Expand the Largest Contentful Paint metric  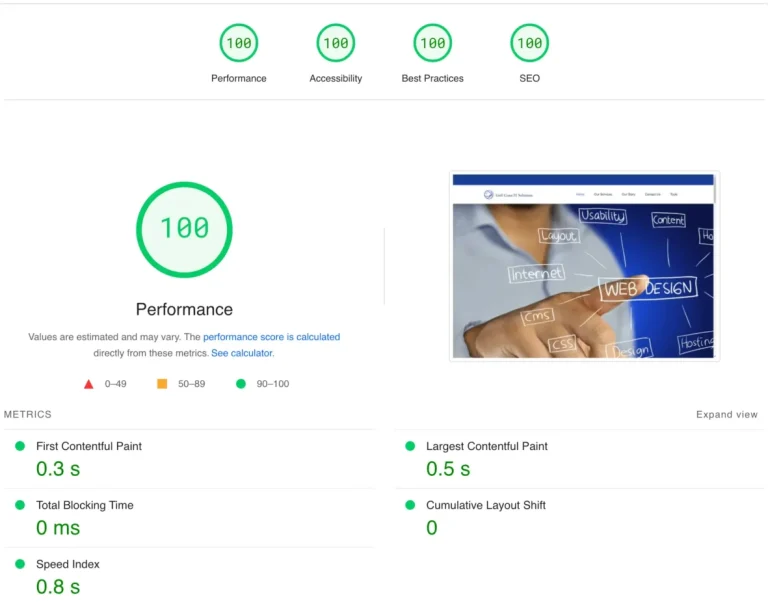[x=486, y=446]
